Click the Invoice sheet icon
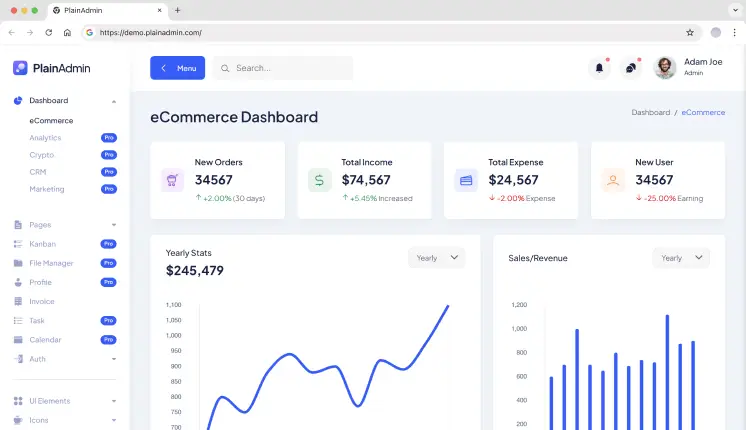The height and width of the screenshot is (430, 746). click(18, 301)
